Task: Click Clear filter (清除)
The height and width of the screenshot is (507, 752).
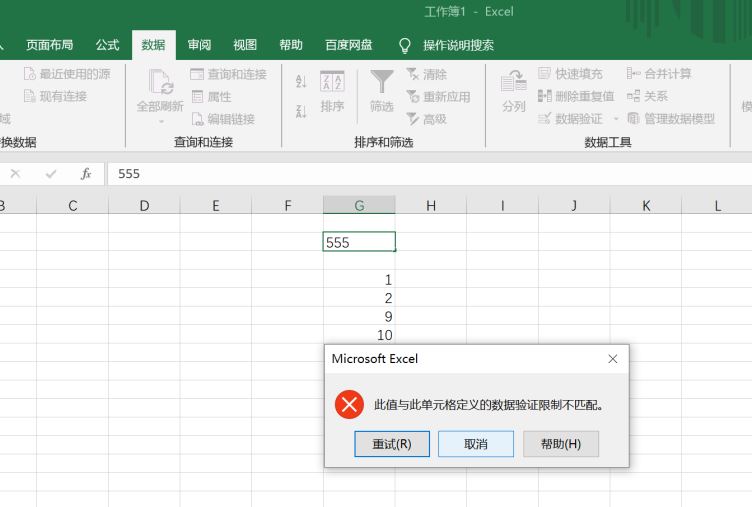Action: [x=426, y=74]
